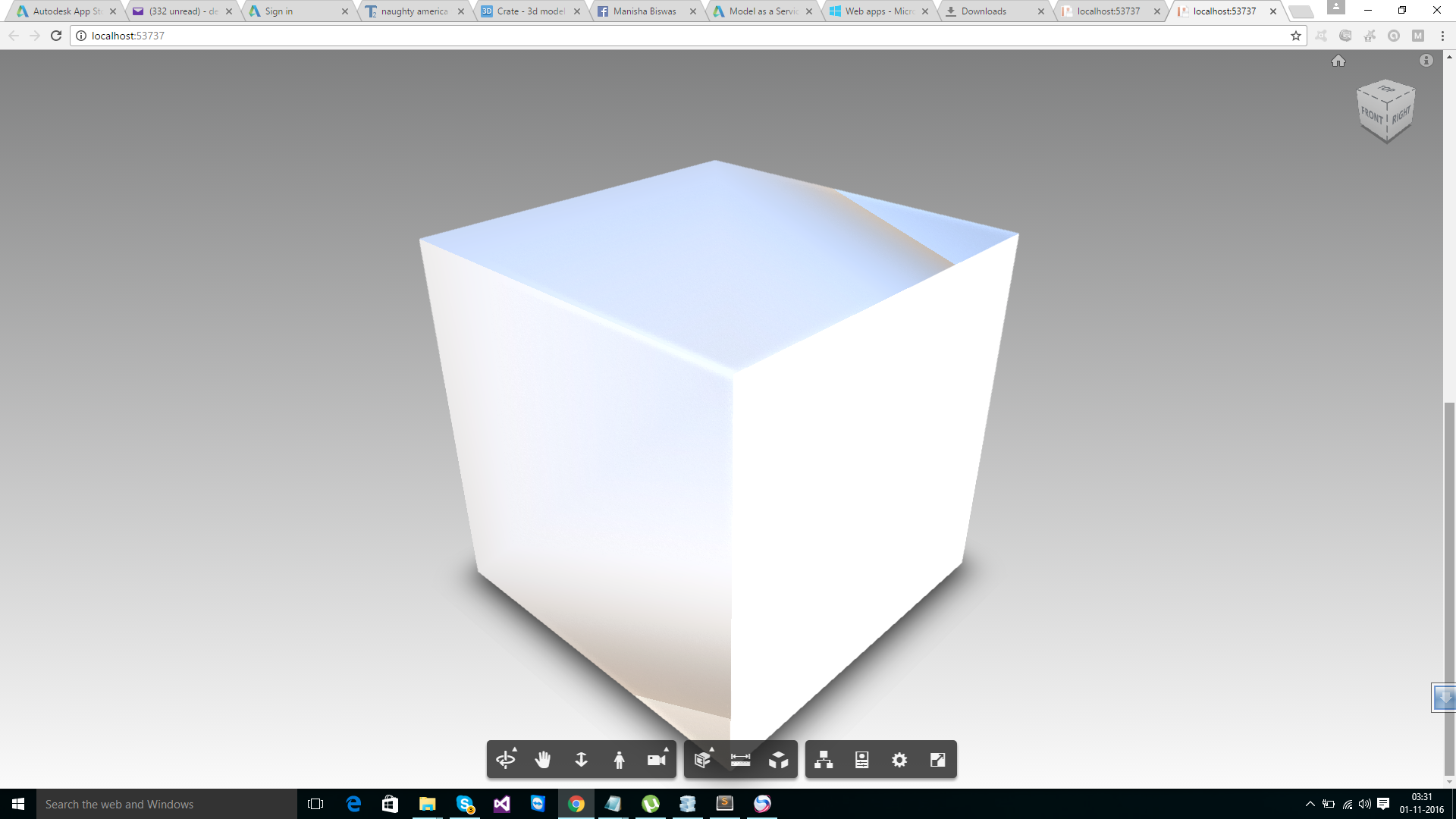Switch to Autodesk App Store tab
1456x819 pixels.
click(x=66, y=11)
